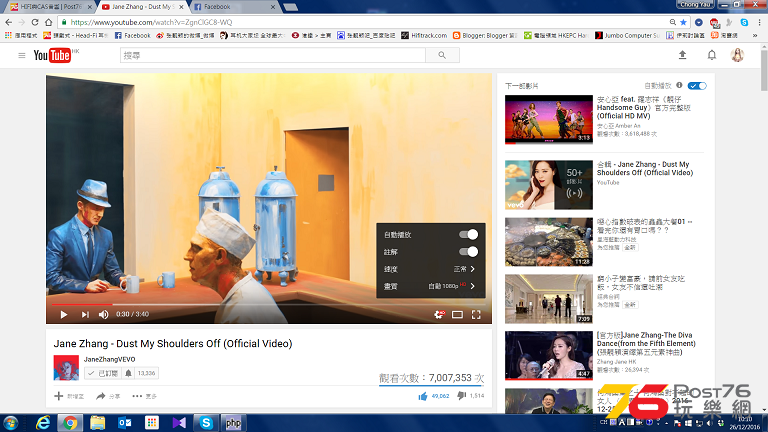The height and width of the screenshot is (432, 768).
Task: Toggle autoplay switch in player settings
Action: (x=468, y=235)
